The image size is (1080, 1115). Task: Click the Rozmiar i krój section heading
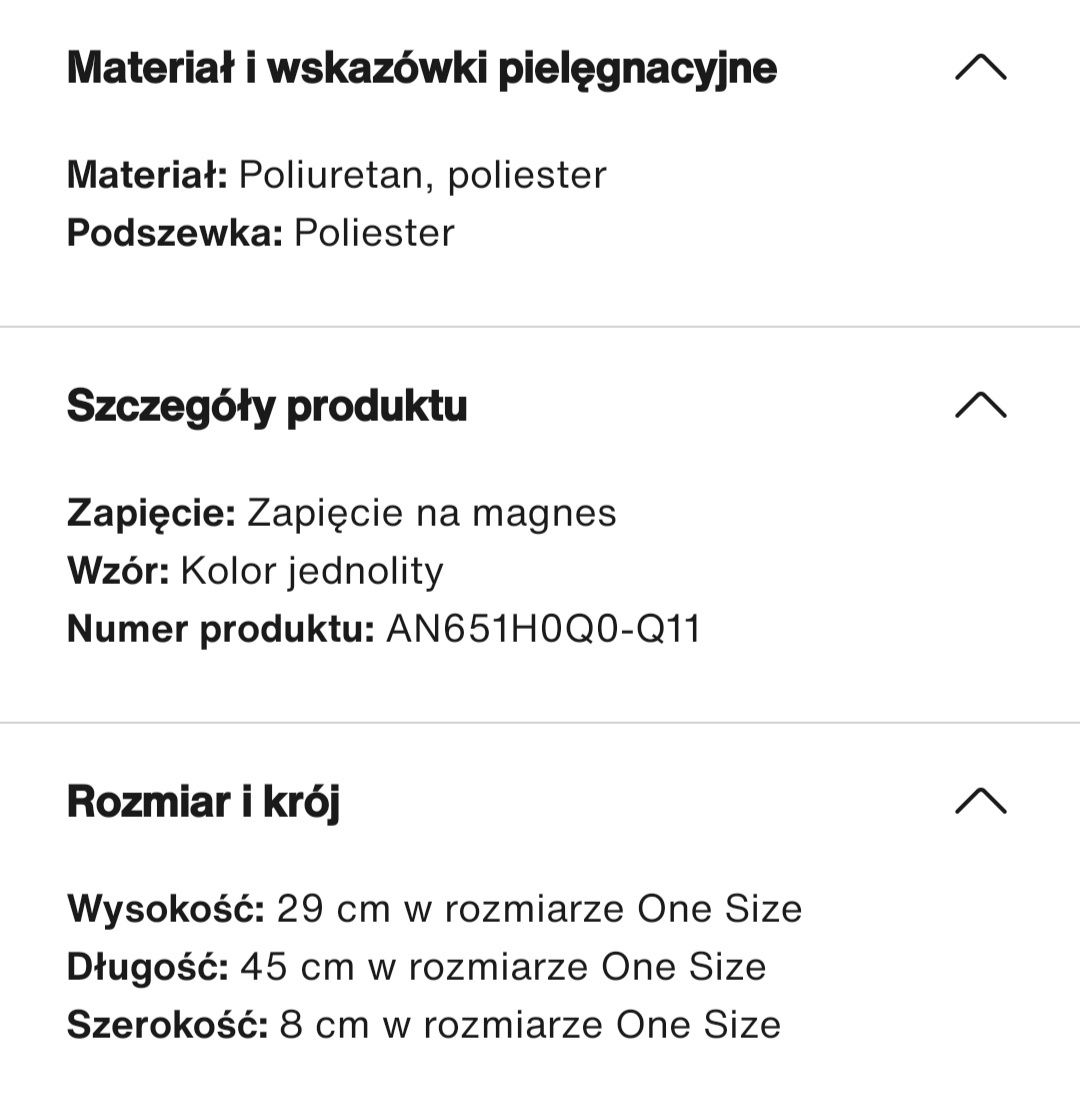(x=203, y=803)
